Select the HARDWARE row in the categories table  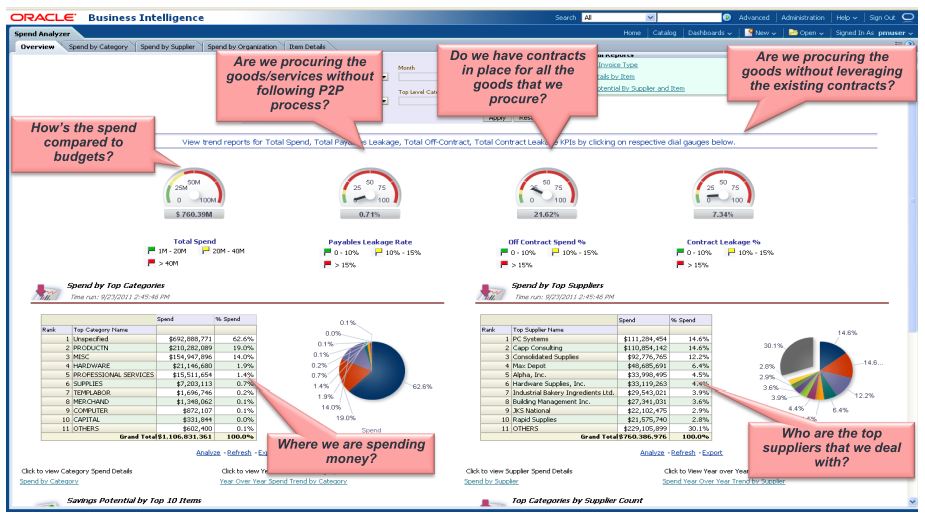coord(149,366)
